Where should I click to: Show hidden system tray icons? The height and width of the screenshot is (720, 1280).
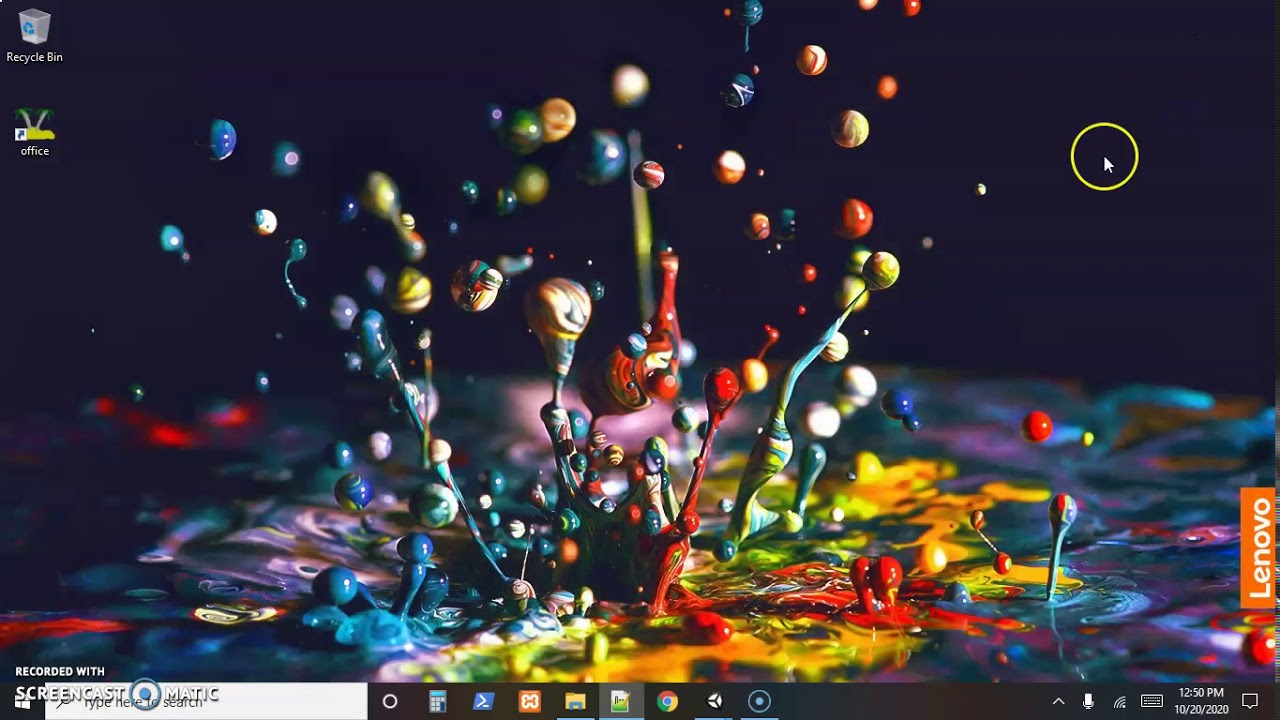pyautogui.click(x=1058, y=701)
